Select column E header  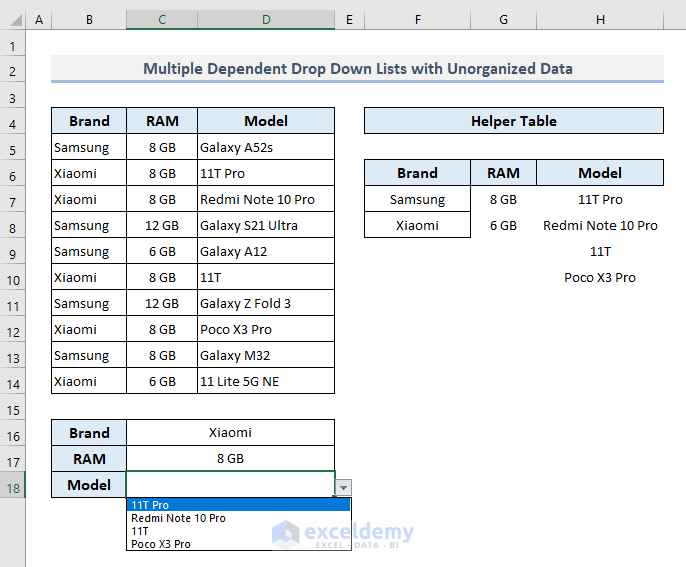point(349,19)
